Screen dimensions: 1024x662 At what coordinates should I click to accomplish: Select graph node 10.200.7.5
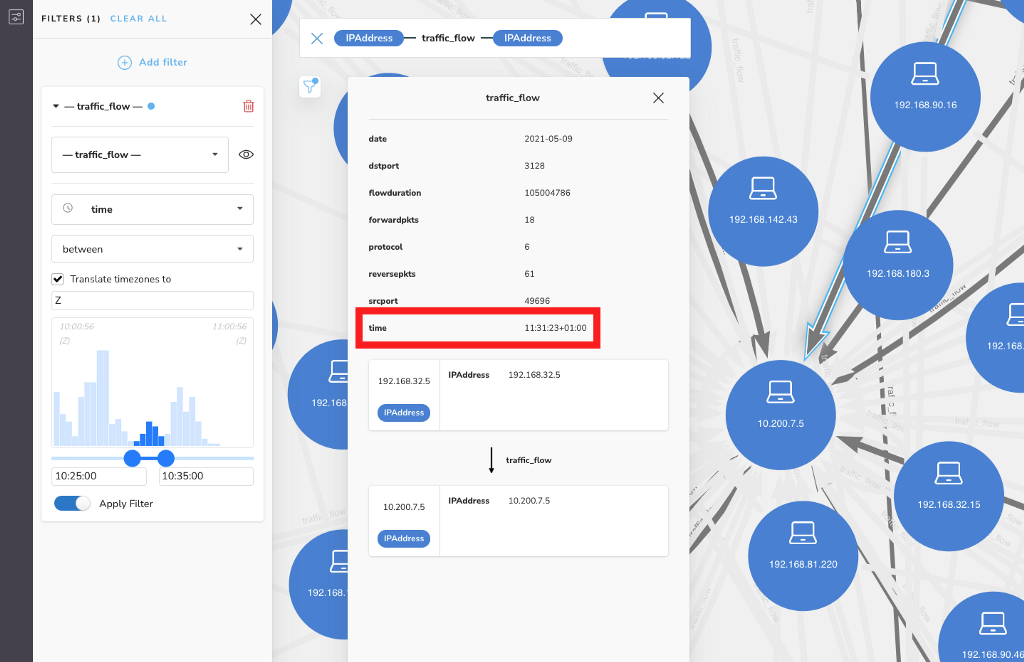pos(780,415)
